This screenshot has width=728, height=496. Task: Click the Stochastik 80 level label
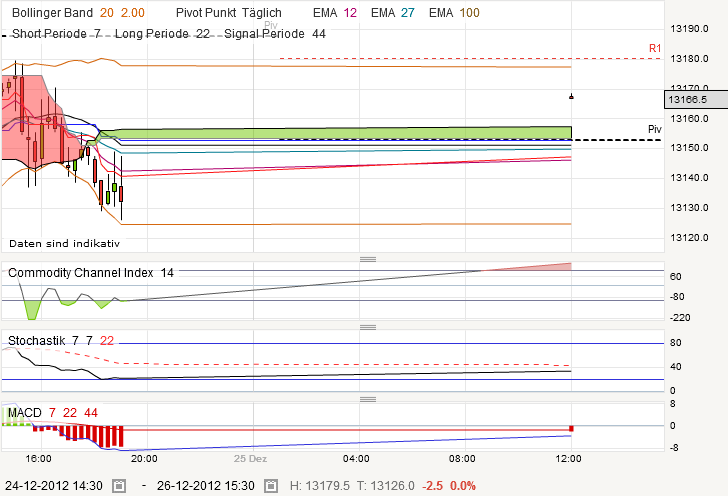coord(676,343)
